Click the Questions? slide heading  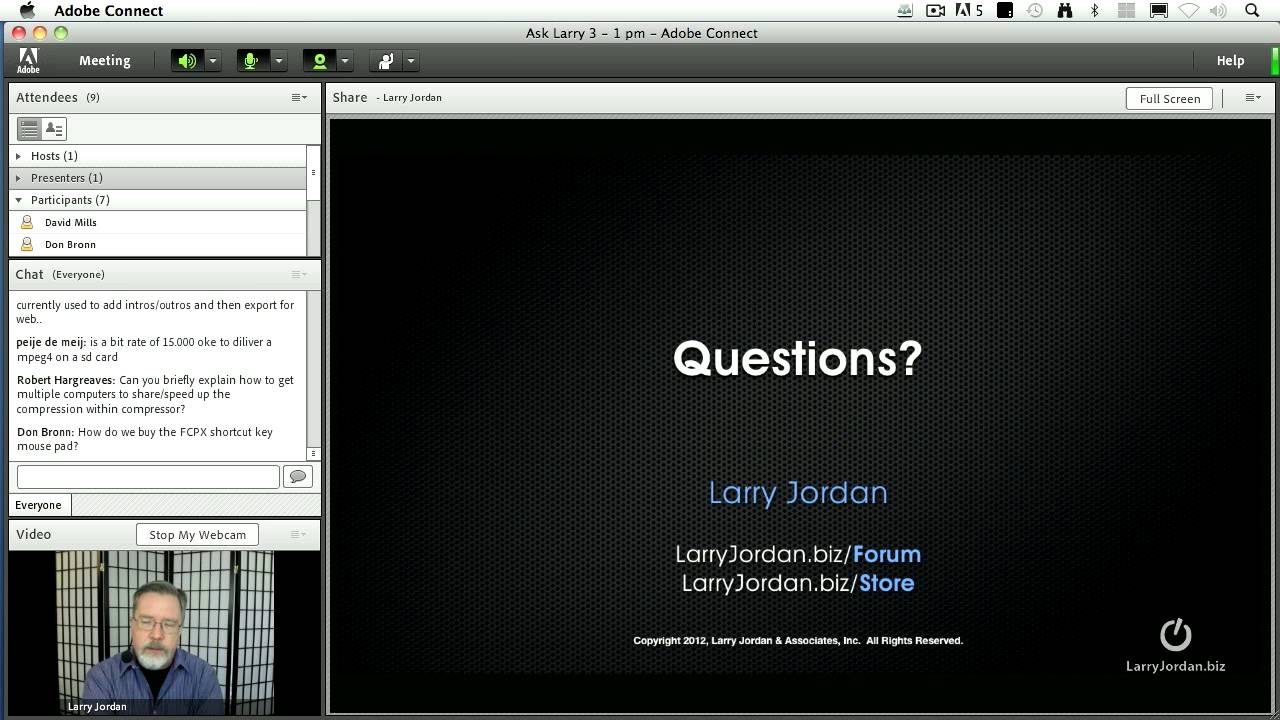point(798,358)
